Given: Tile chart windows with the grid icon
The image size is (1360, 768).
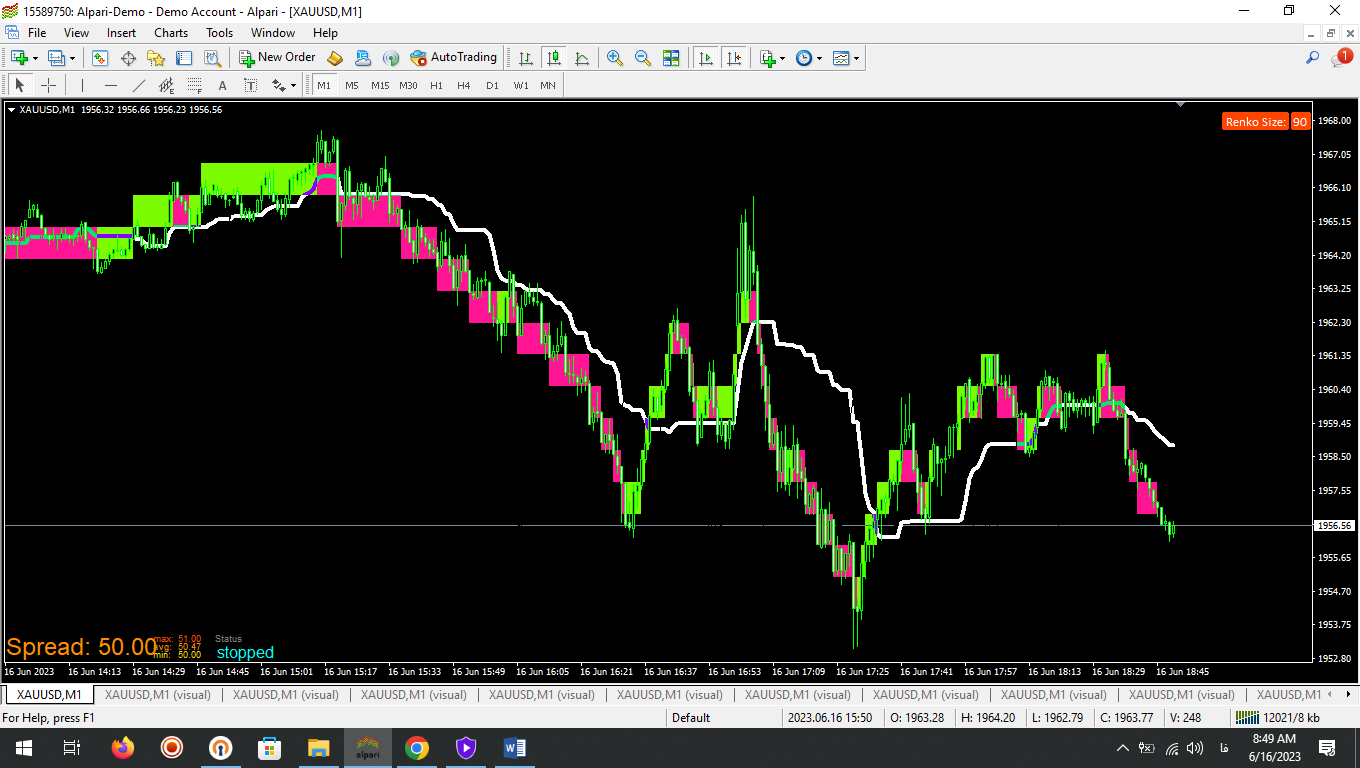Looking at the screenshot, I should [671, 58].
